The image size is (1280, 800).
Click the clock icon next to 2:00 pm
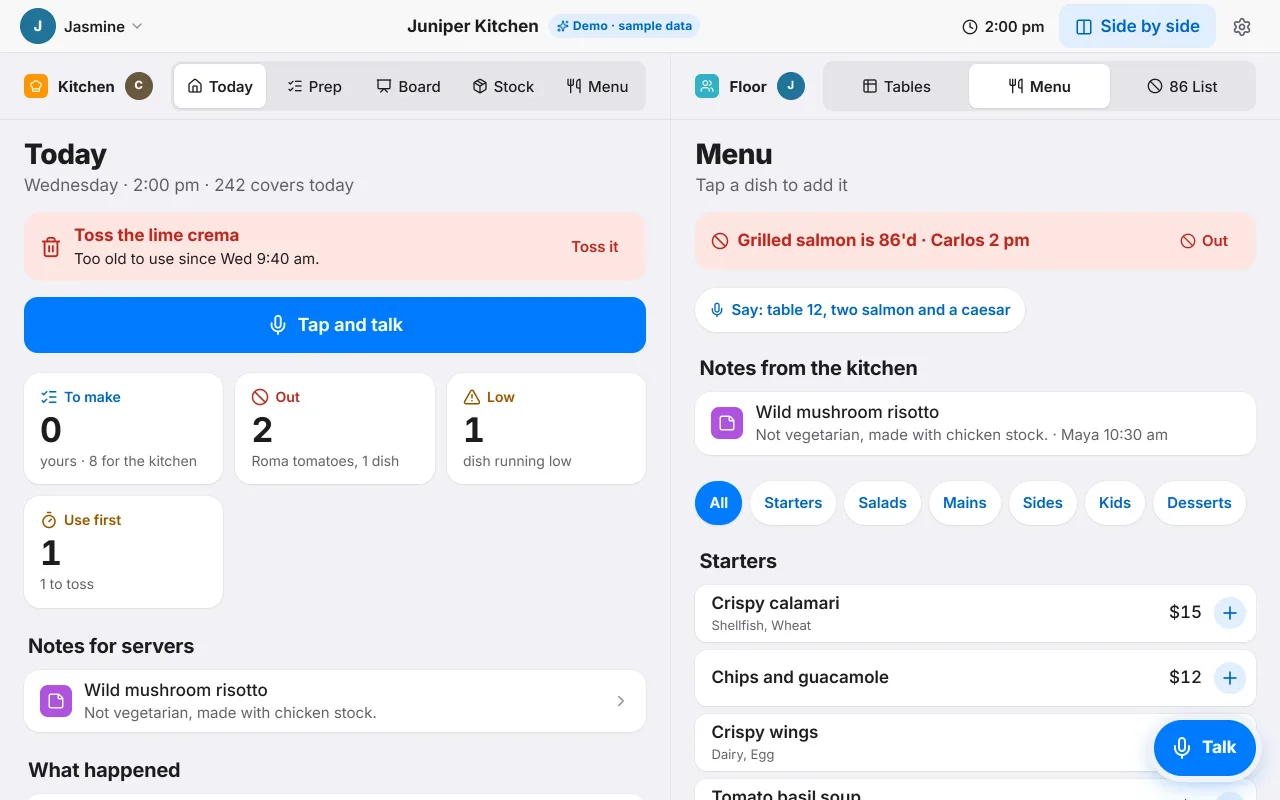[970, 27]
